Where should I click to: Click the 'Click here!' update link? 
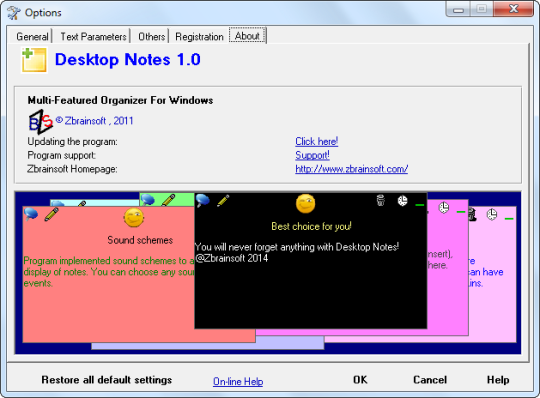[x=316, y=141]
